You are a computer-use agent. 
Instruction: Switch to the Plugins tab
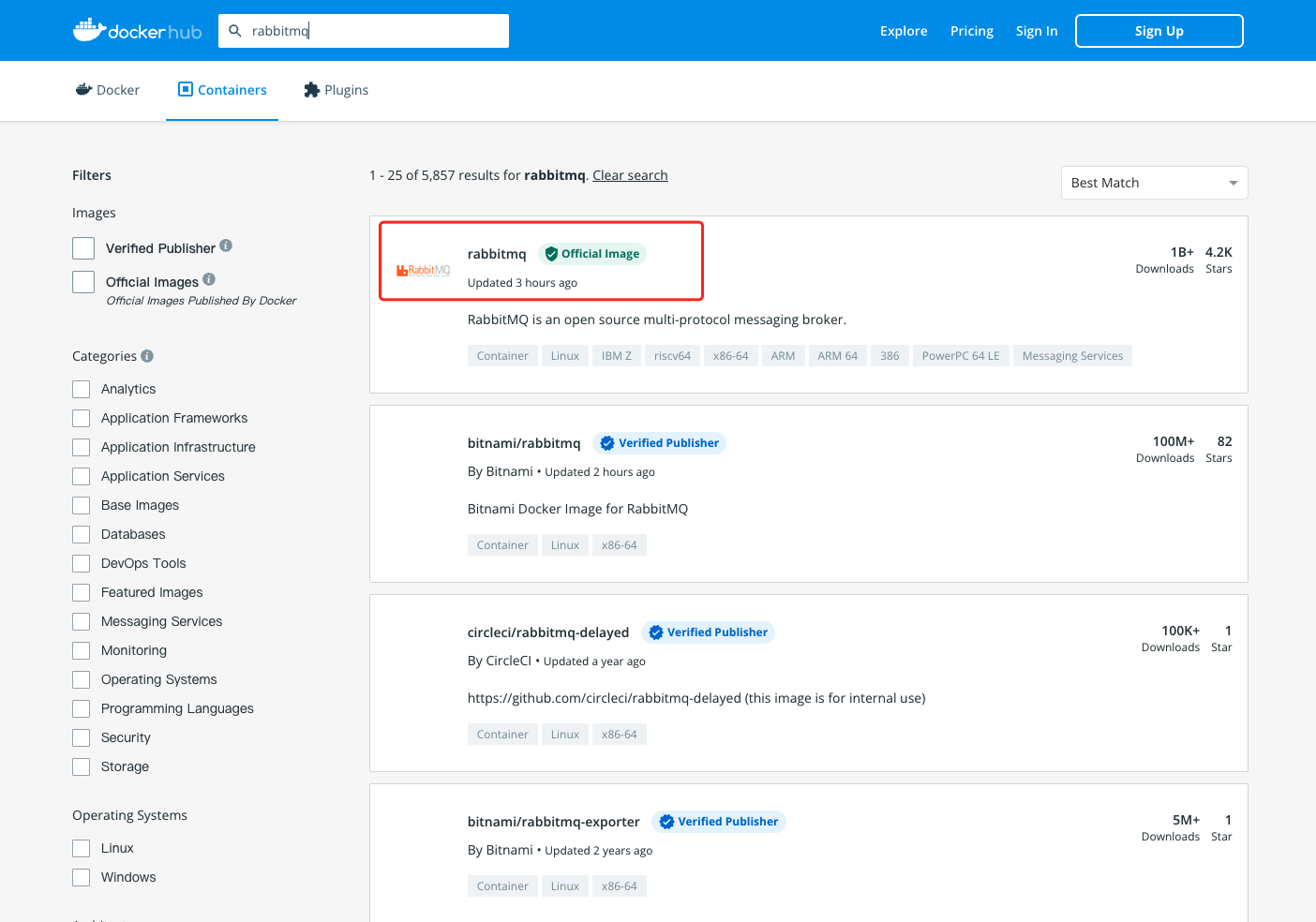coord(336,90)
